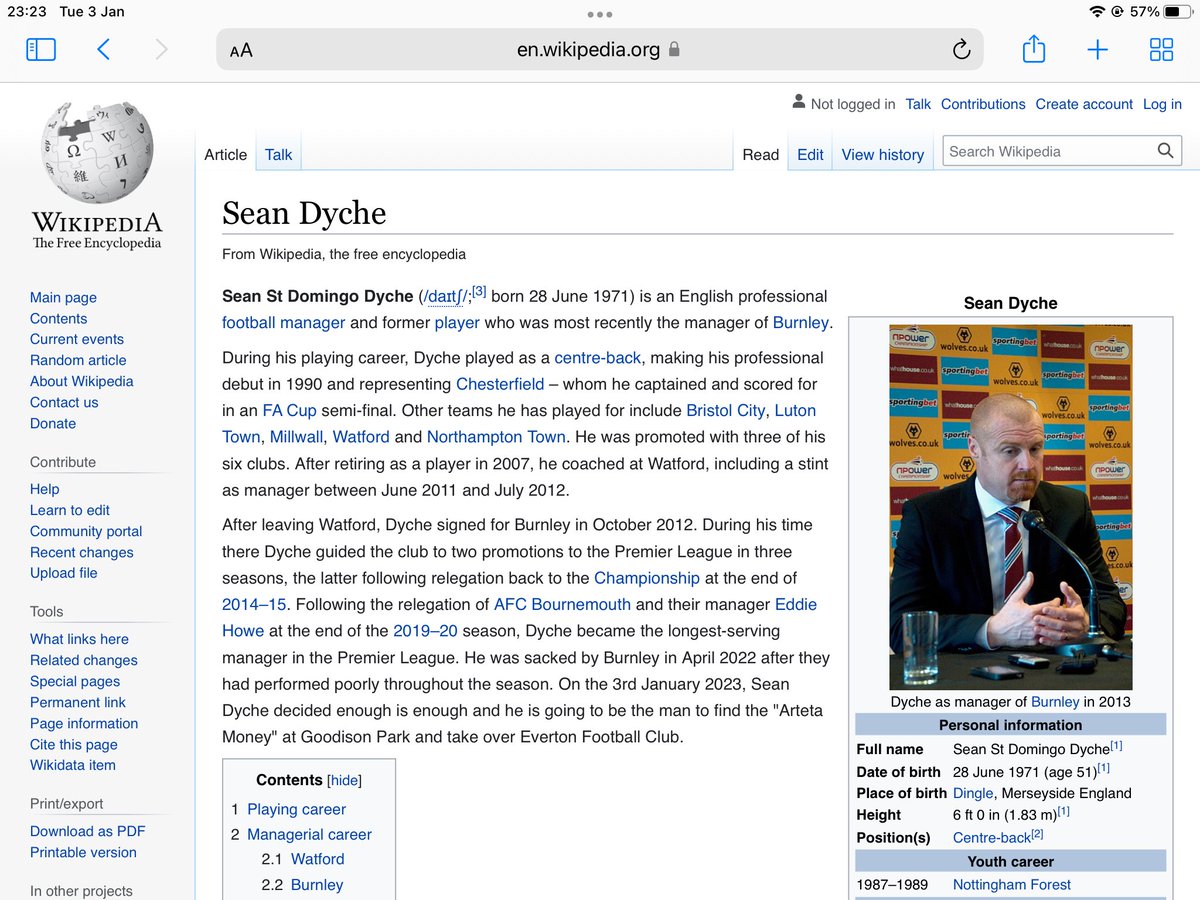Tap the Wikipedia globe logo
1200x900 pixels.
(96, 150)
